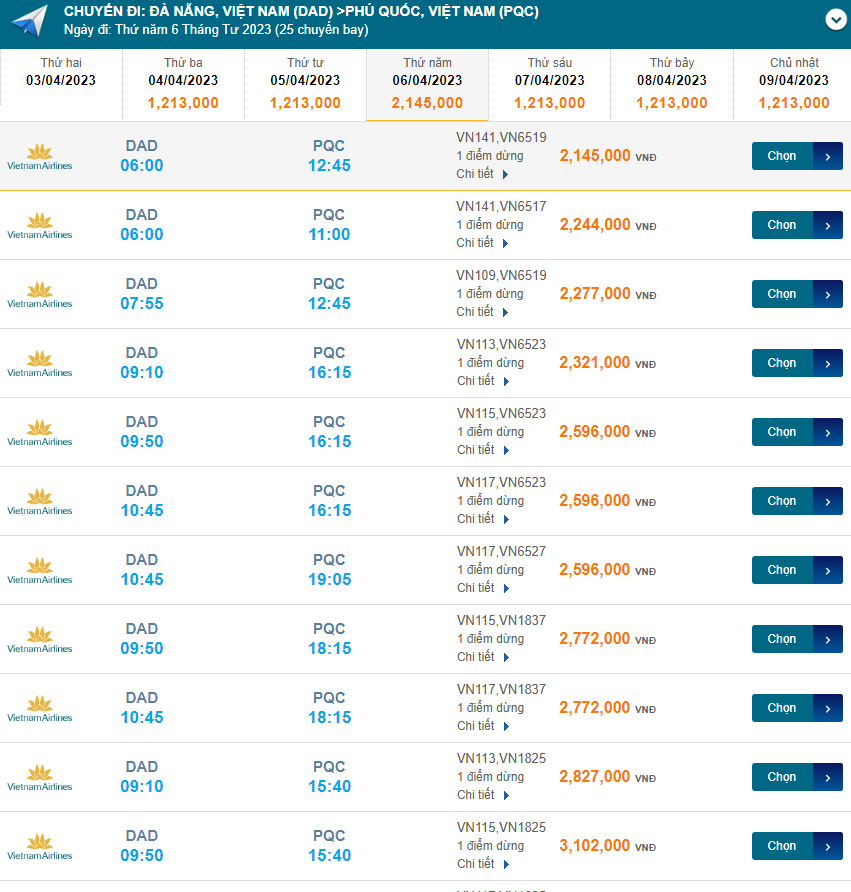The image size is (851, 892).
Task: Click Vietnam Airlines logo on first flight row
Action: click(40, 157)
